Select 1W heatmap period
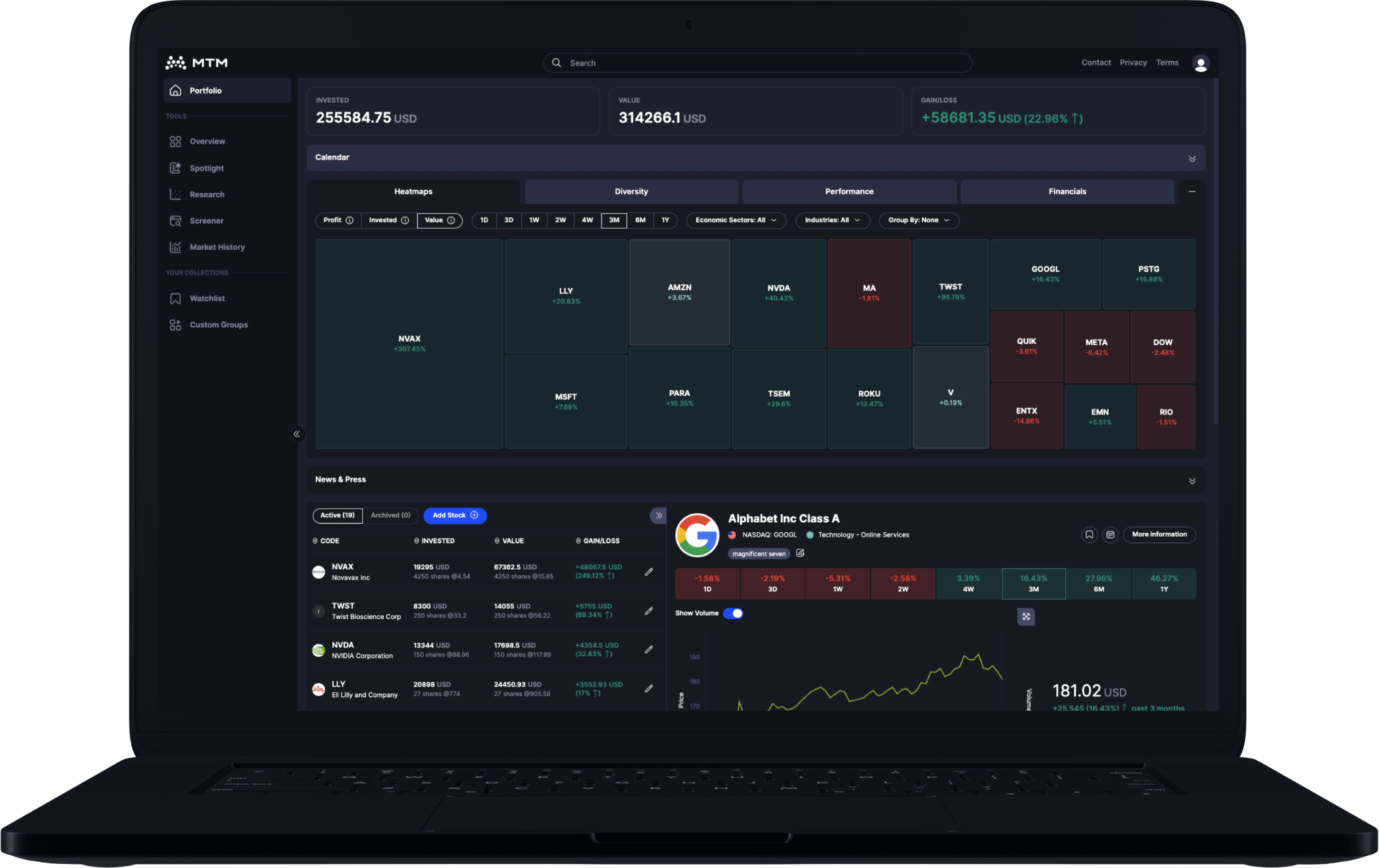This screenshot has width=1379, height=868. pyautogui.click(x=534, y=221)
